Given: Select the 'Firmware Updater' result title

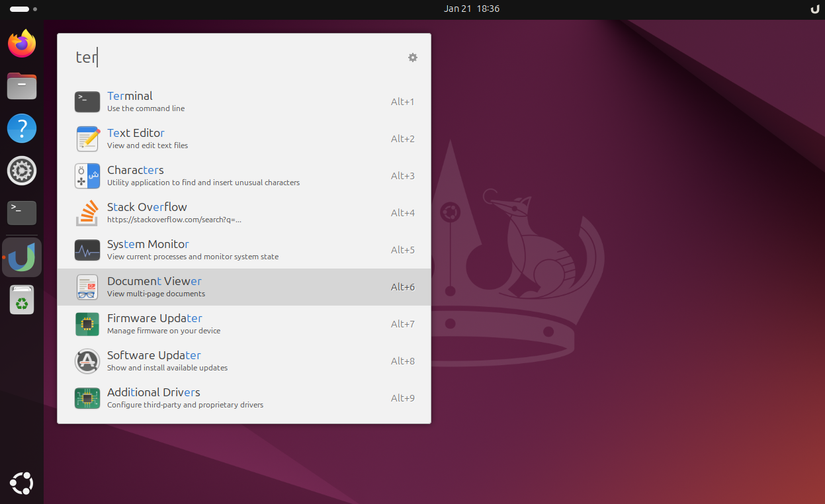Looking at the screenshot, I should 155,318.
